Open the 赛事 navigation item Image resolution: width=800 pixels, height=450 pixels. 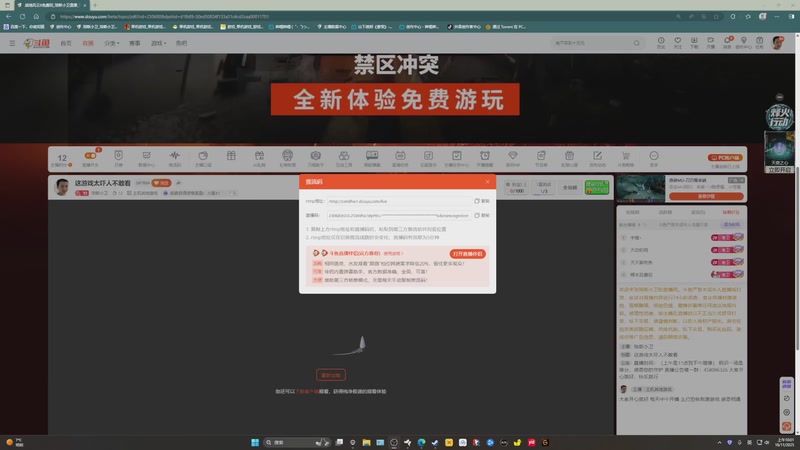(135, 43)
